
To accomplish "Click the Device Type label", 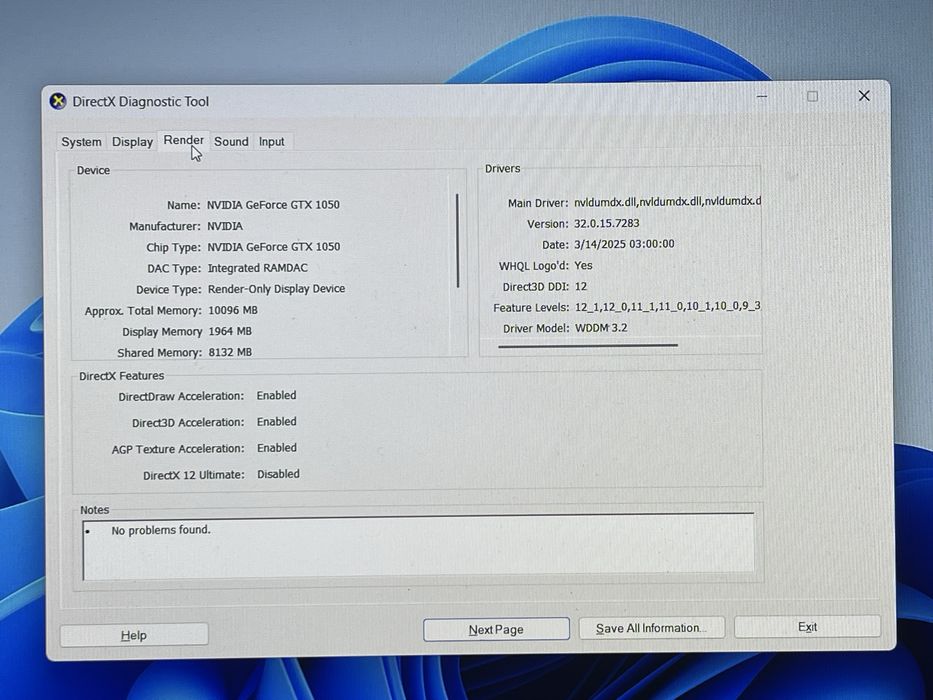I will (168, 290).
